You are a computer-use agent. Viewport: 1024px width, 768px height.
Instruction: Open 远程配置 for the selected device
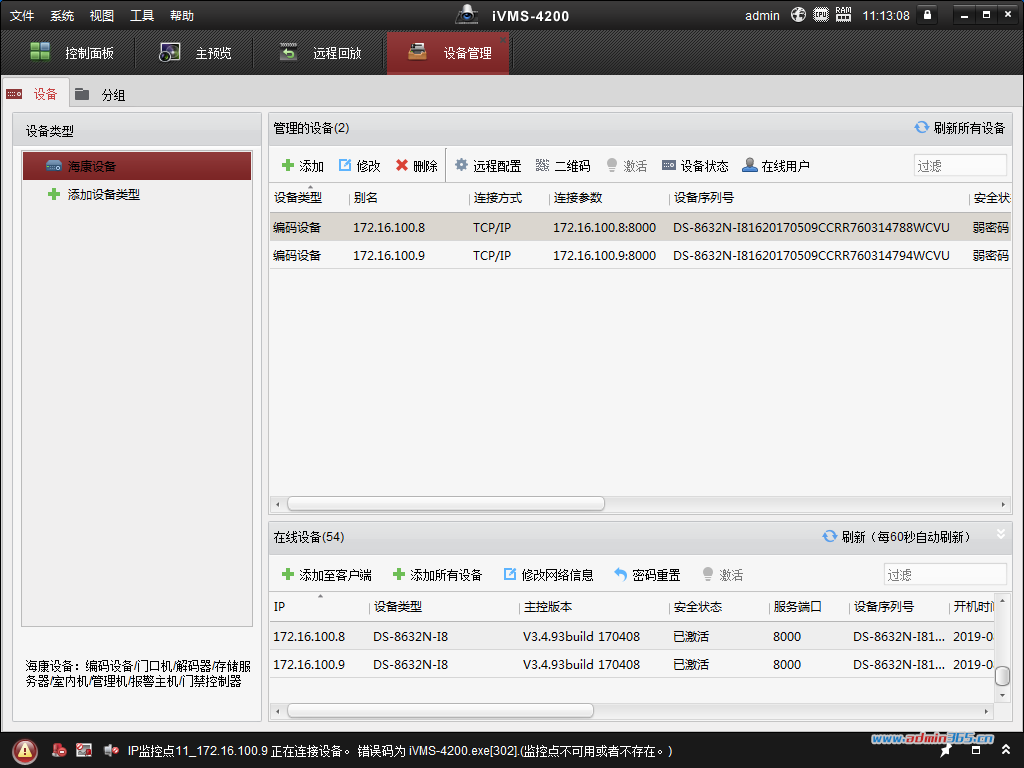[x=488, y=166]
